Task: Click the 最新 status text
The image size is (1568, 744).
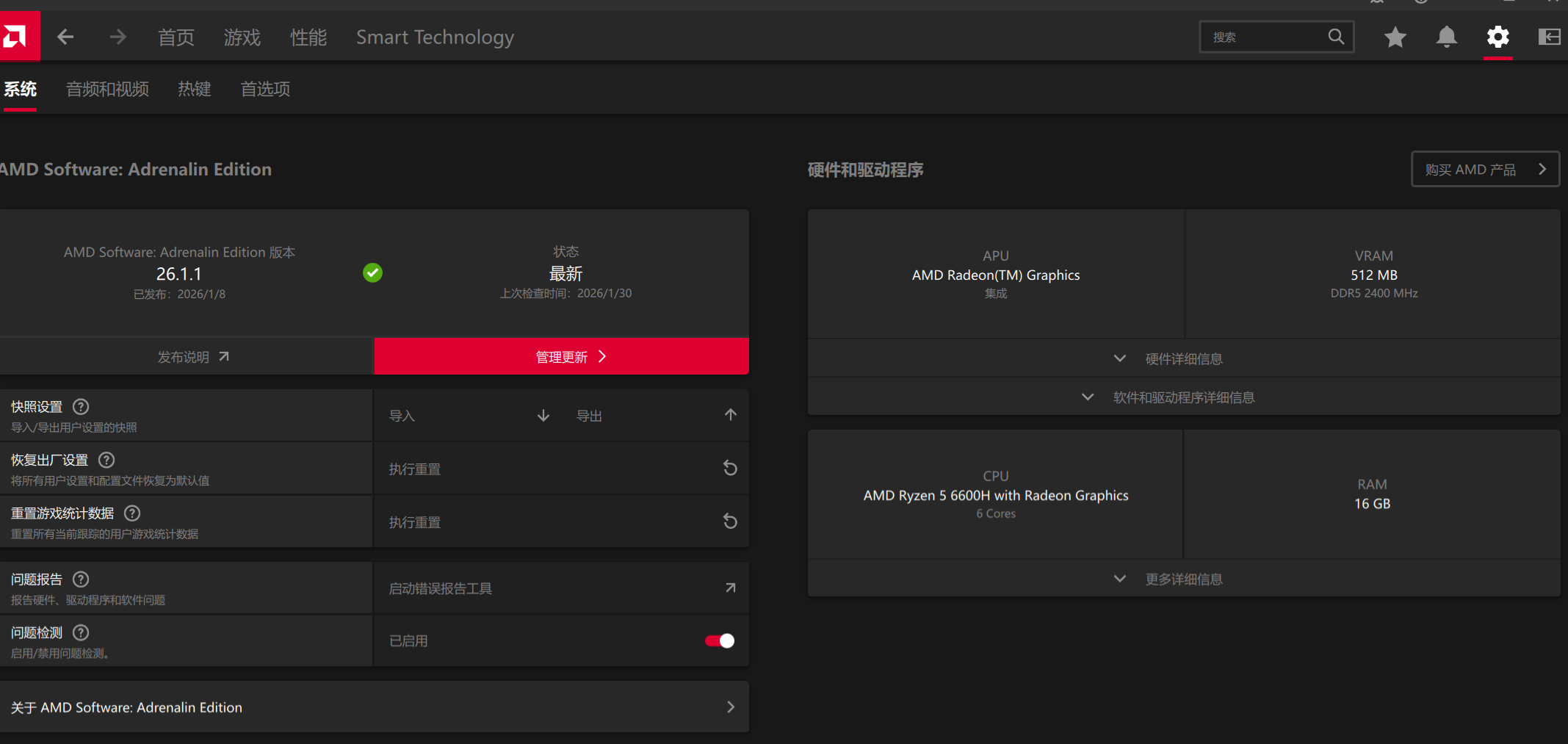Action: pyautogui.click(x=566, y=274)
